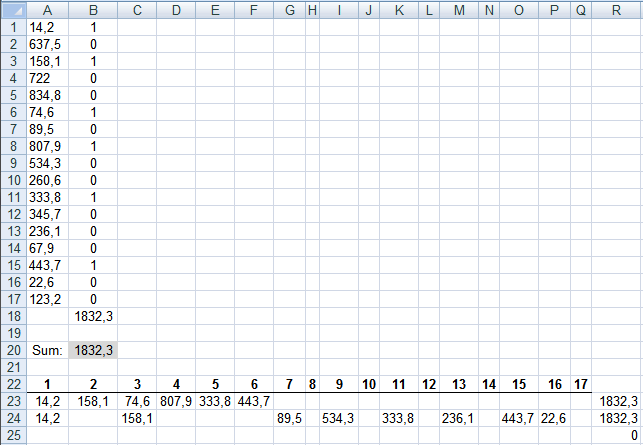The image size is (643, 445).
Task: Click bold header 1 in row 22
Action: (48, 384)
